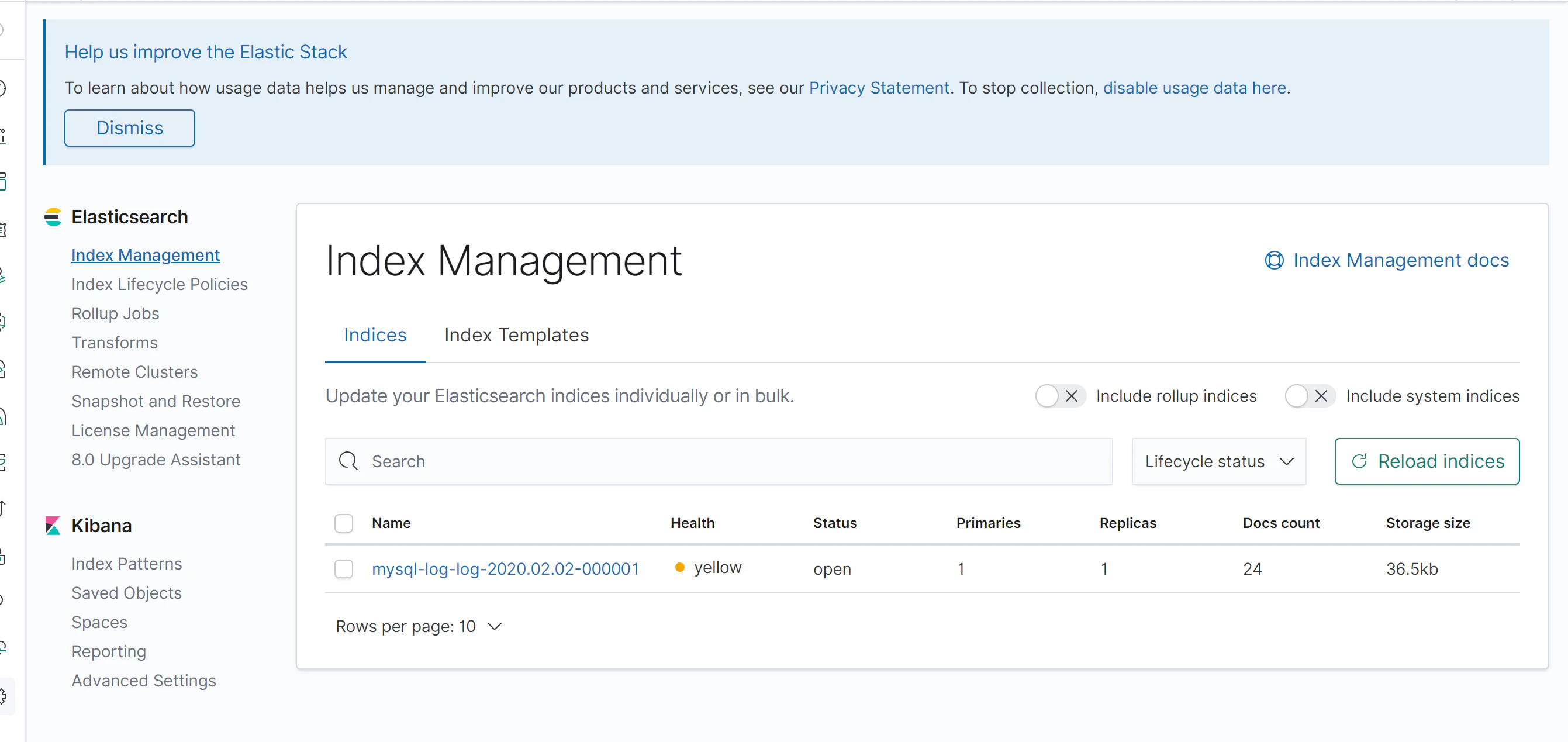Switch to the Index Templates tab
Viewport: 1568px width, 742px height.
tap(516, 336)
